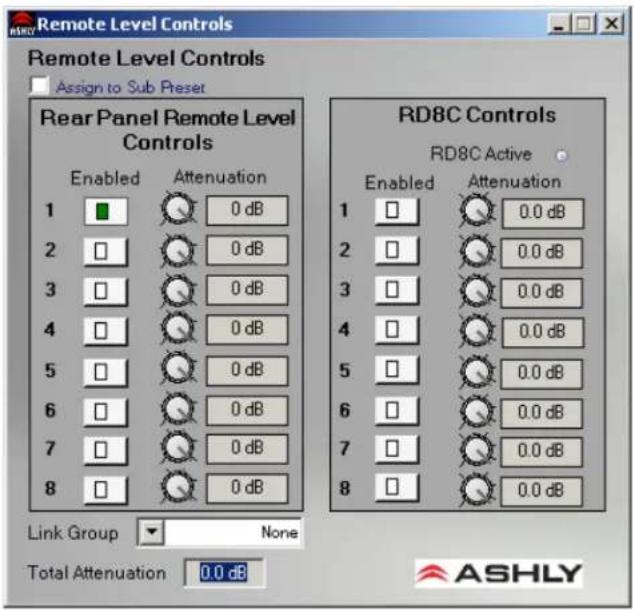Click the Ashly logo at bottom right
Image resolution: width=634 pixels, height=610 pixels.
point(499,574)
